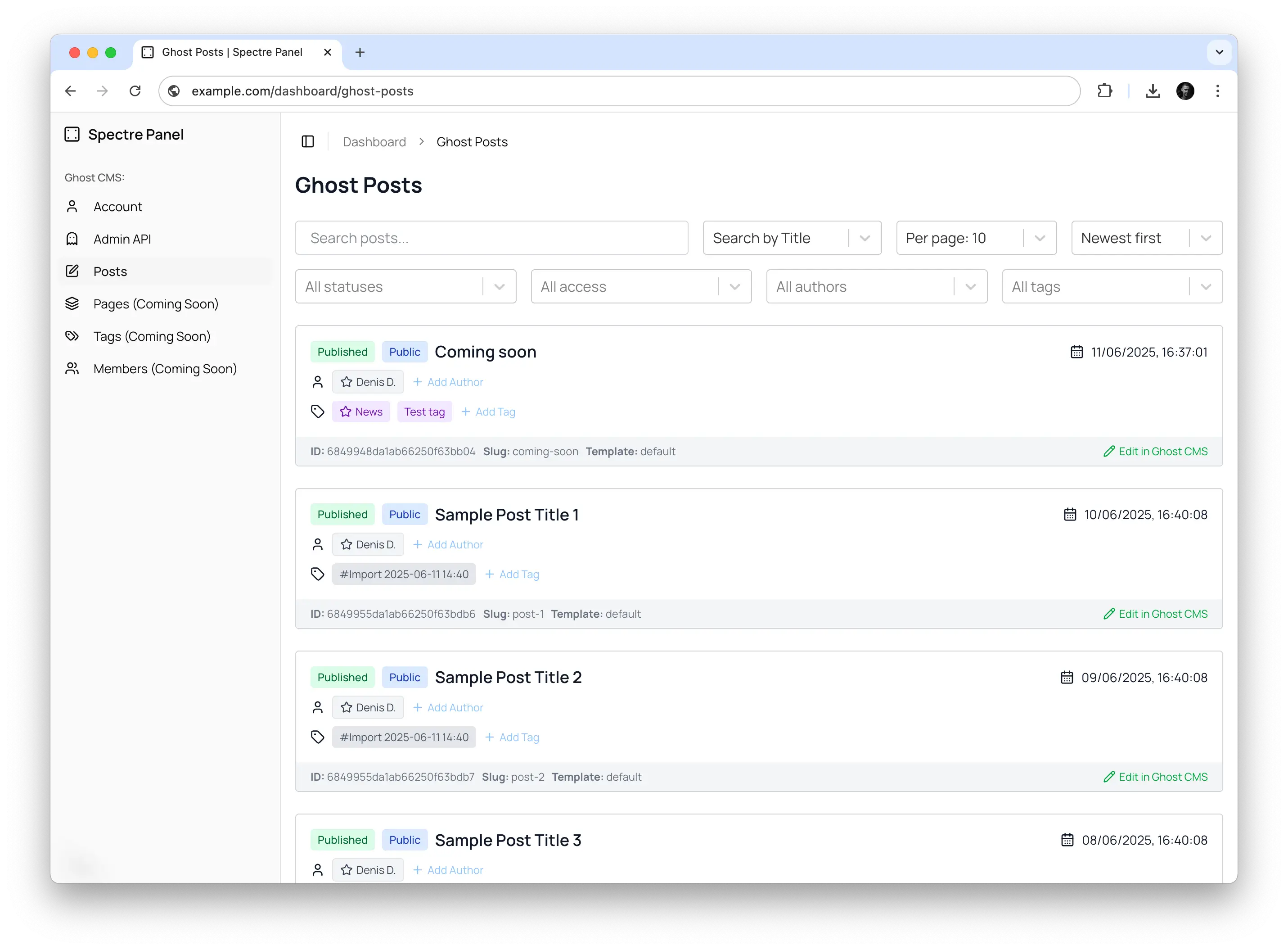Click author person icon on Coming soon post
This screenshot has width=1288, height=950.
point(317,382)
